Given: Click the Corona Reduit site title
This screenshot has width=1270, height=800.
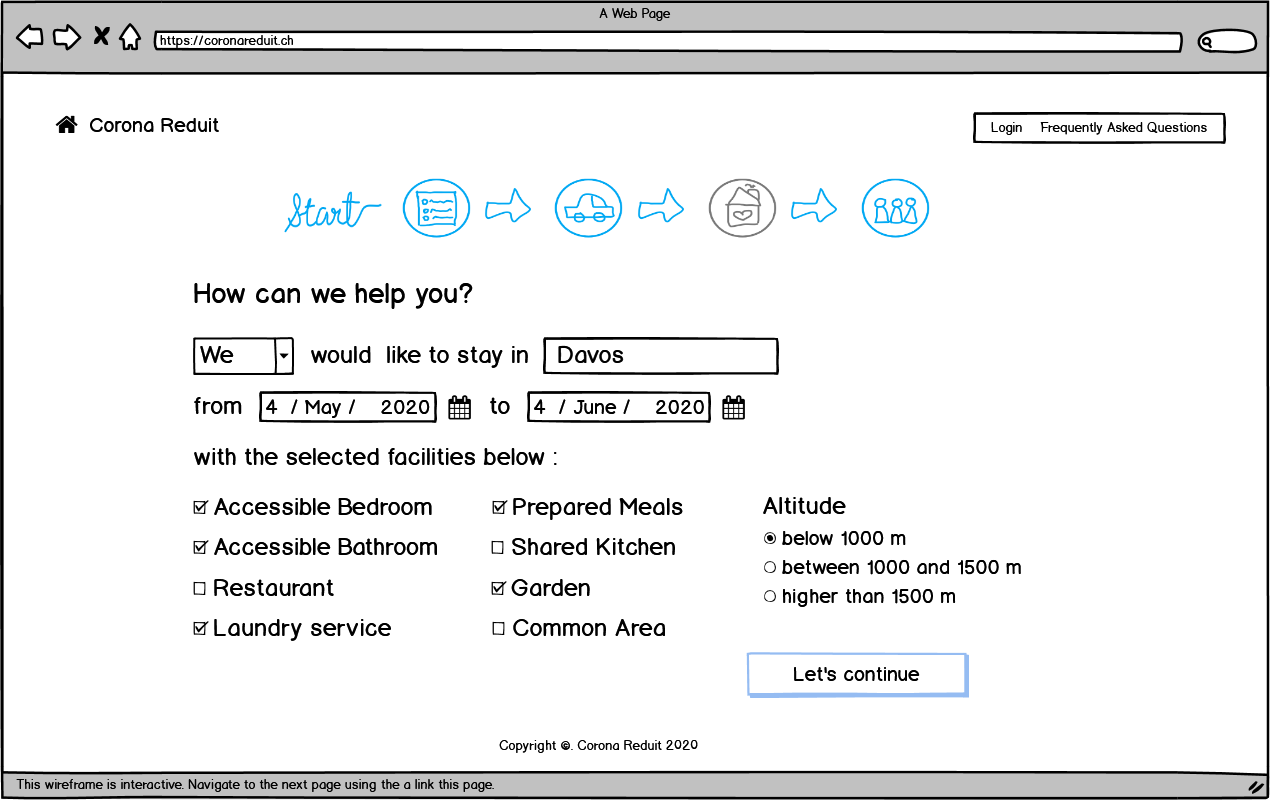Looking at the screenshot, I should tap(154, 125).
